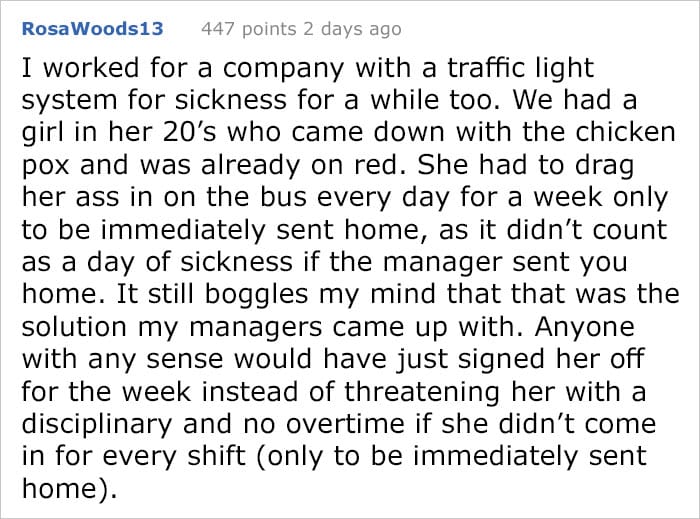
Task: Click the word 'pox' in the comment
Action: click(x=46, y=166)
